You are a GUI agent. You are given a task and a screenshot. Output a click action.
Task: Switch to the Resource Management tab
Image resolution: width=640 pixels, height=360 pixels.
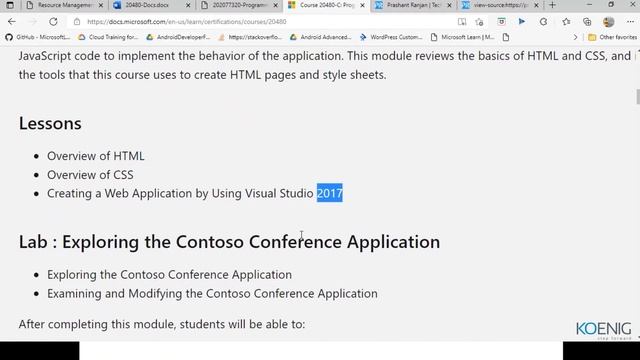64,5
